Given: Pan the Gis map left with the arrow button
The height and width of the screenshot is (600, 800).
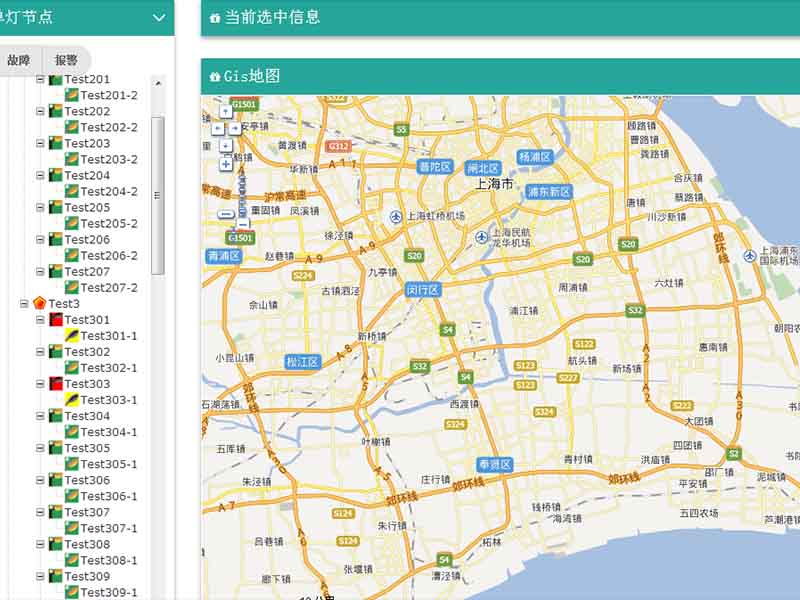Looking at the screenshot, I should [x=217, y=129].
